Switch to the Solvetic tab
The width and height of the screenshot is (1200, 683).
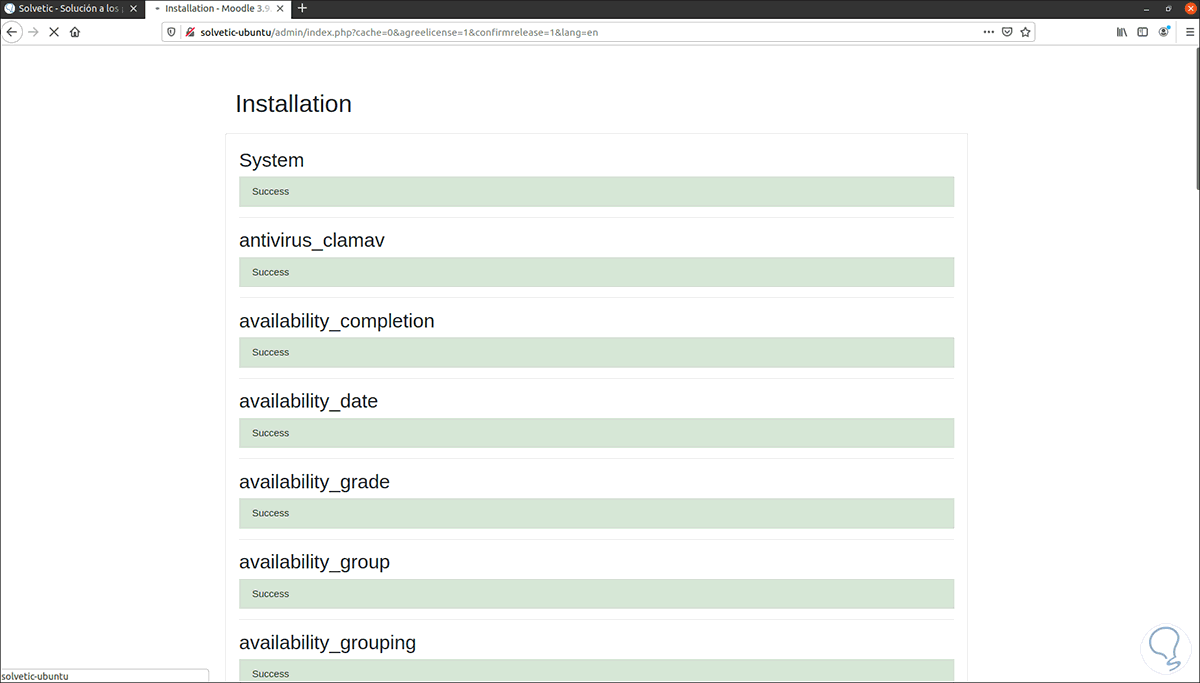(x=68, y=8)
